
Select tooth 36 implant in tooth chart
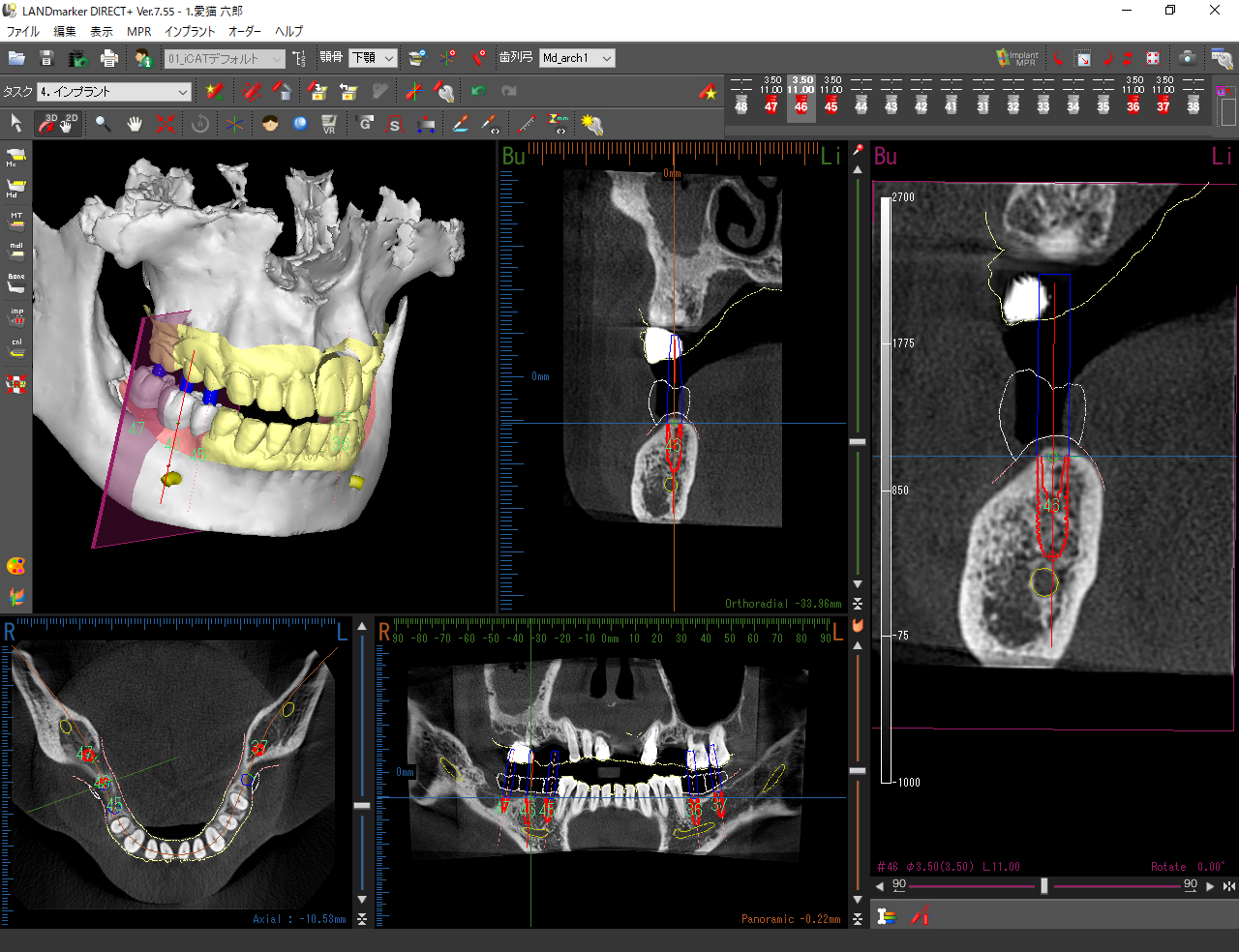tap(1133, 105)
